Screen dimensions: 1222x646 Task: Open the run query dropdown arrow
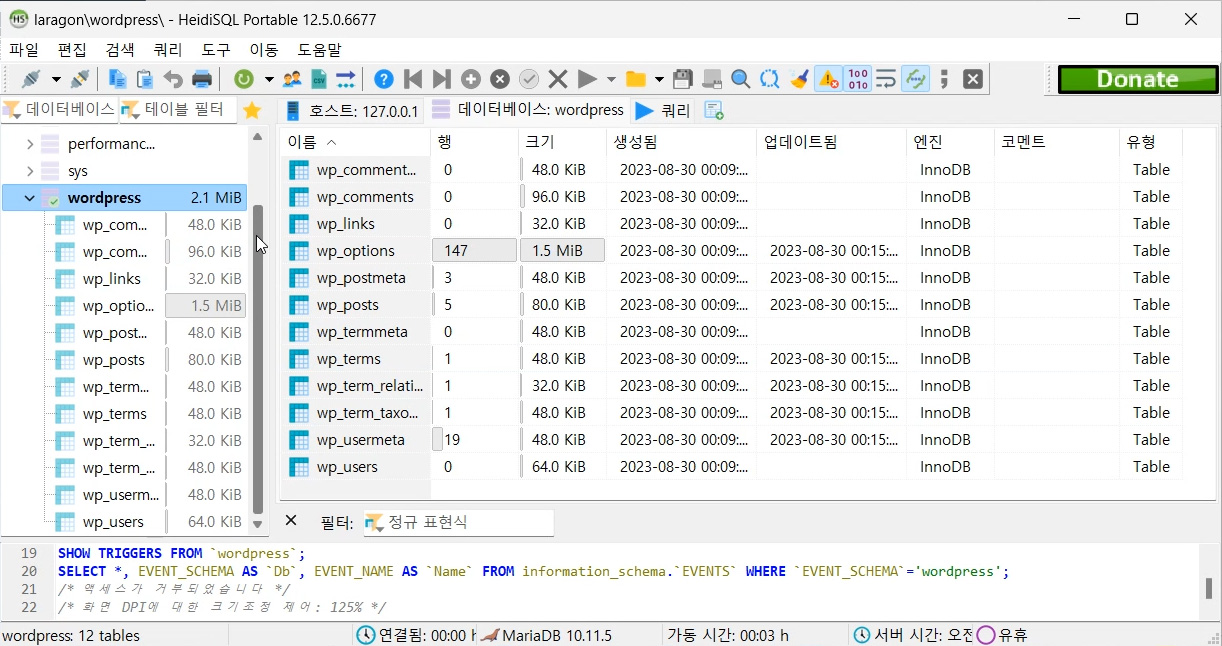click(611, 79)
